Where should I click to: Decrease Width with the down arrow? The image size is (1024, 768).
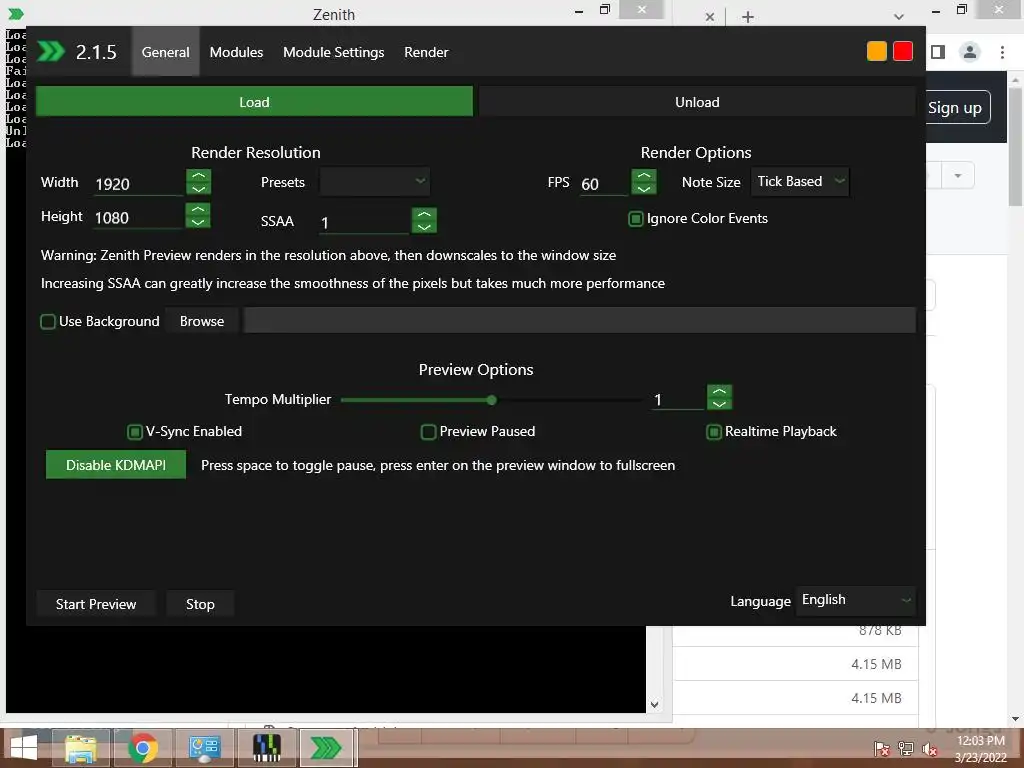click(x=199, y=189)
